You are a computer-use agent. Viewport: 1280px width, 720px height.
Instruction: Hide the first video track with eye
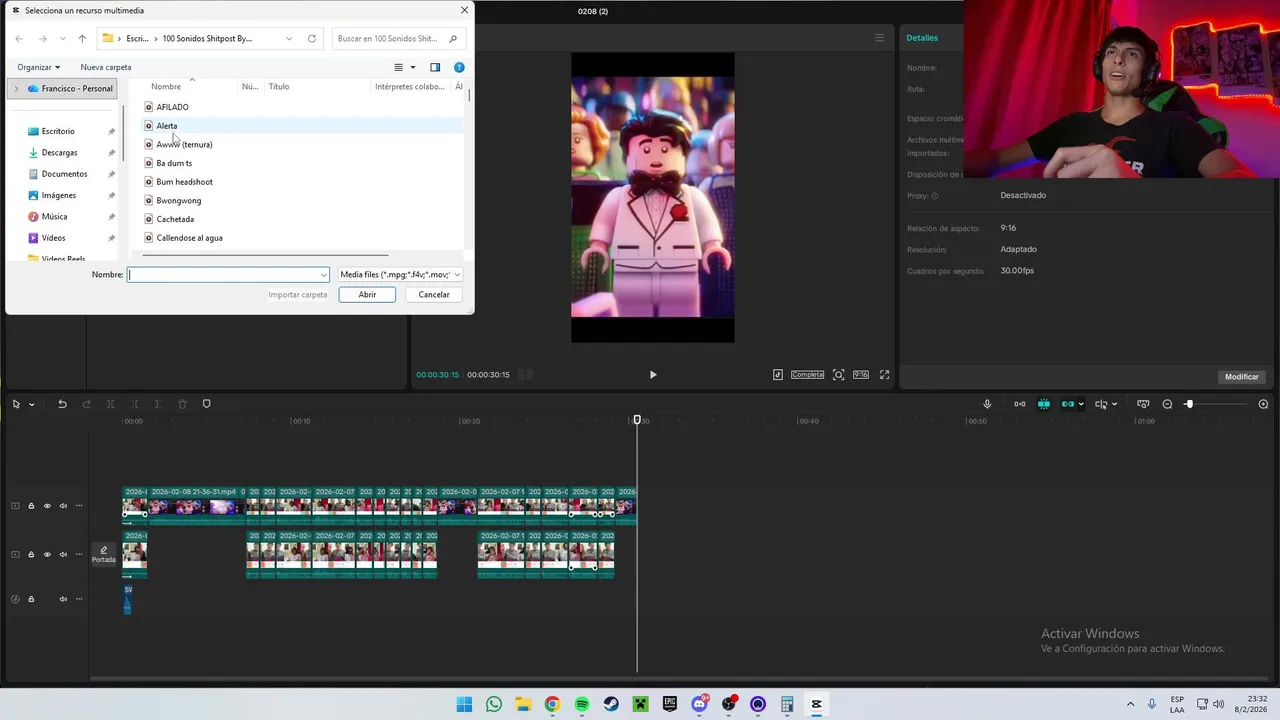coord(47,506)
